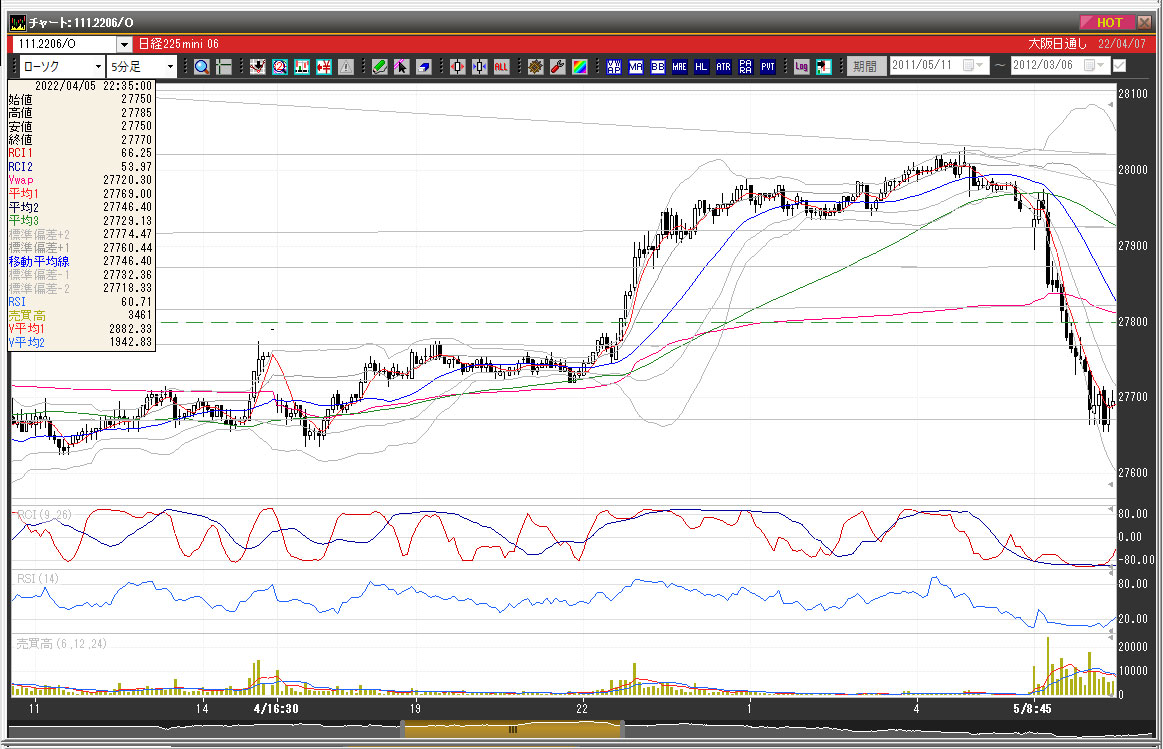This screenshot has height=749, width=1163.
Task: Click the export chart arrow icon
Action: click(x=823, y=67)
